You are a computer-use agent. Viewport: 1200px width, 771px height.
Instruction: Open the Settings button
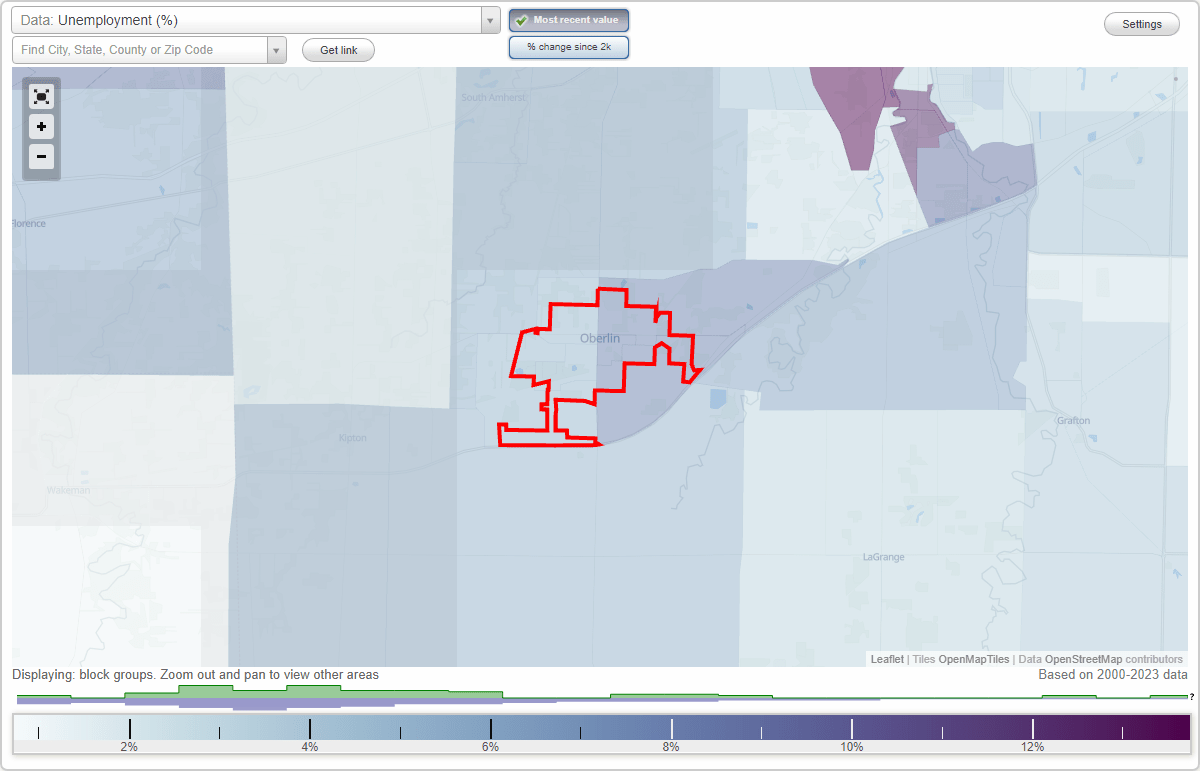click(x=1142, y=25)
